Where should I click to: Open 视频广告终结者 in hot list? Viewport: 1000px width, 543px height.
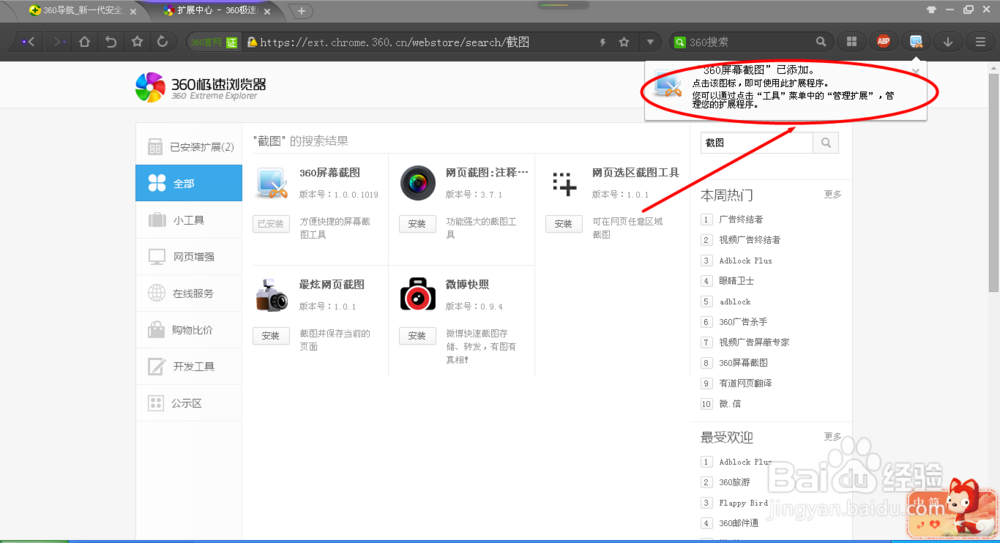(x=749, y=240)
